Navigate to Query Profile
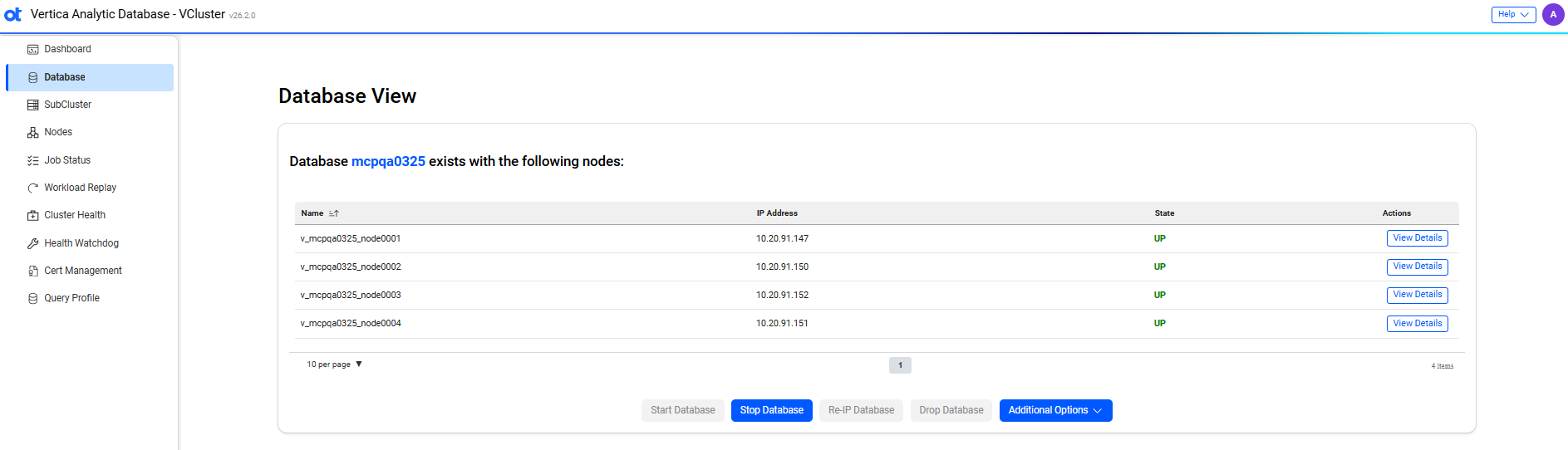The height and width of the screenshot is (450, 1568). (x=90, y=298)
